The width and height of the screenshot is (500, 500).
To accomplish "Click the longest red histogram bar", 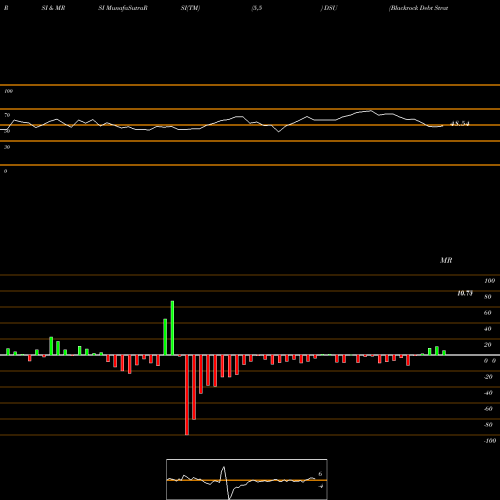I will [187, 395].
